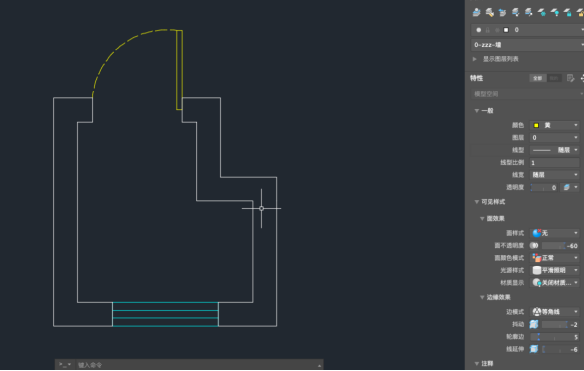Open the 颜色 color dropdown showing 黄
This screenshot has width=584, height=371.
click(555, 125)
